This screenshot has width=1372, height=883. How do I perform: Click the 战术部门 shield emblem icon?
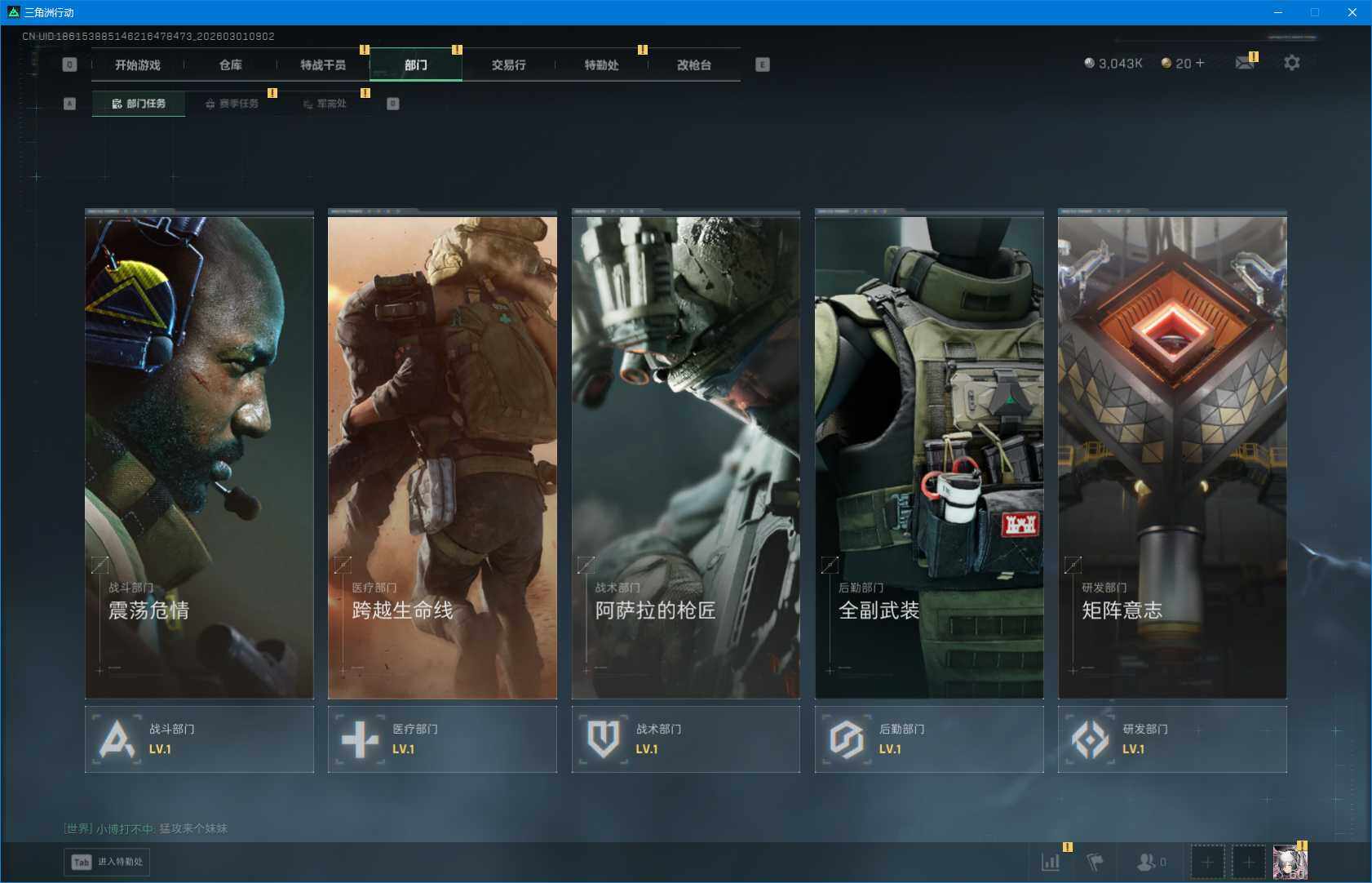(x=604, y=739)
